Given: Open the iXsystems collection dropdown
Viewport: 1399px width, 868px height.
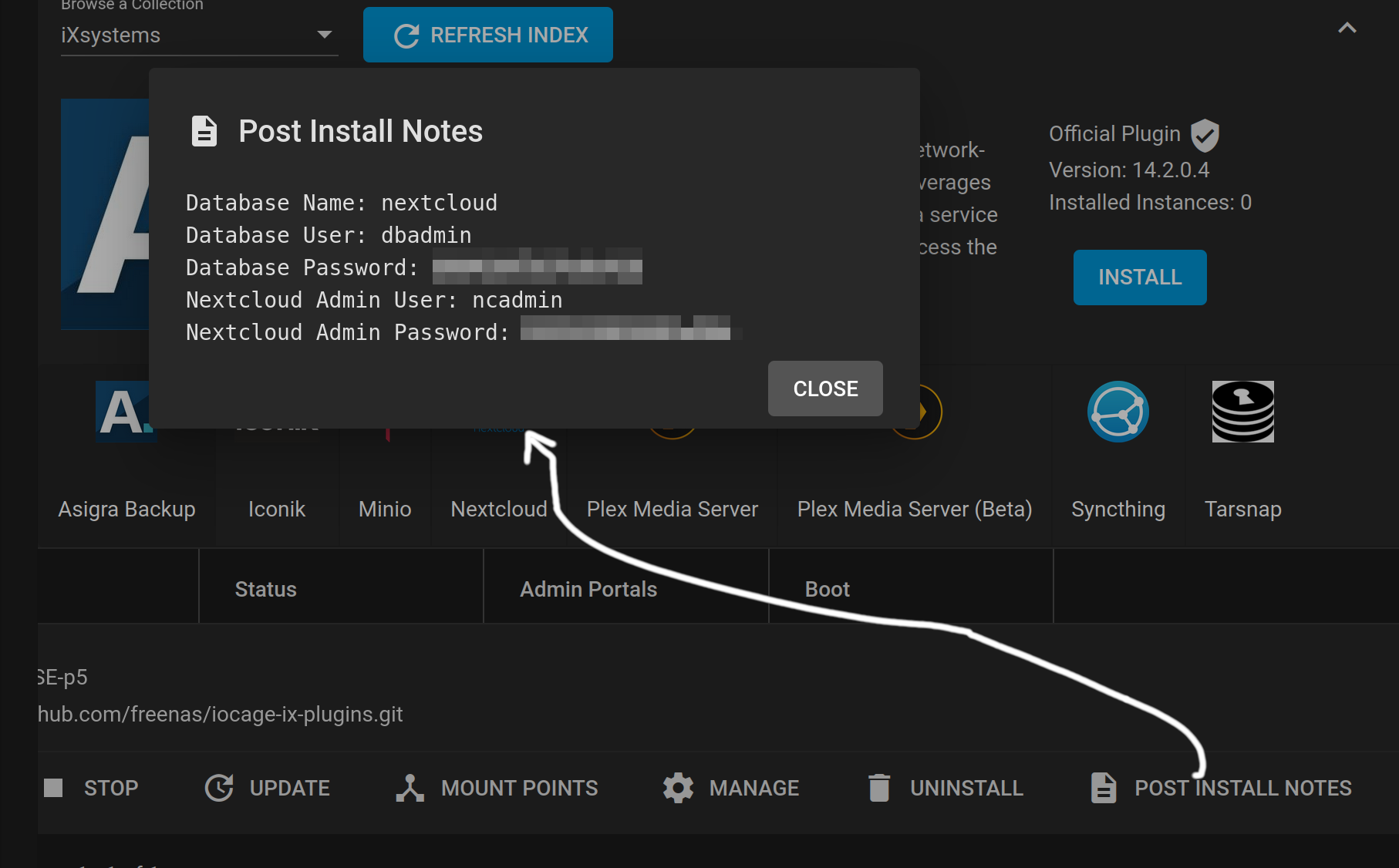Looking at the screenshot, I should pyautogui.click(x=199, y=35).
